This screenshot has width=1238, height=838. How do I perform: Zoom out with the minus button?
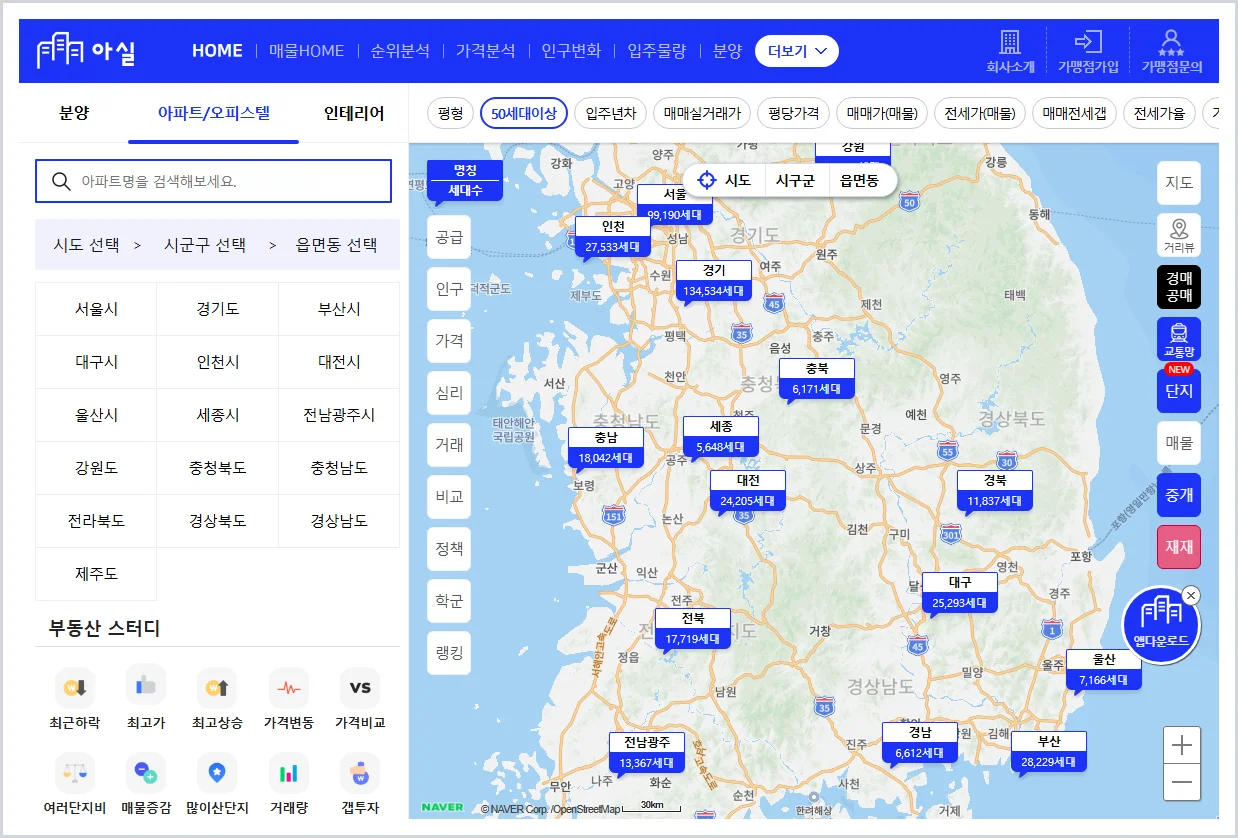pyautogui.click(x=1182, y=782)
